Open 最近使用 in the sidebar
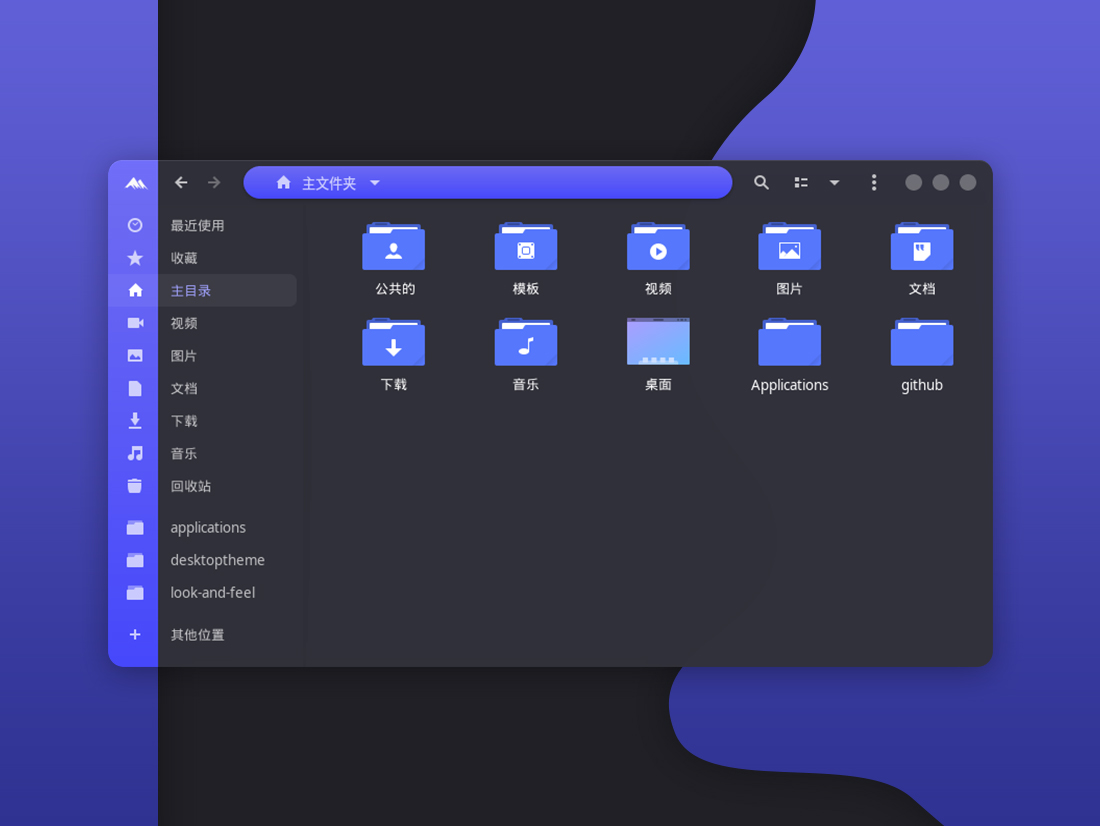The image size is (1100, 826). tap(197, 225)
